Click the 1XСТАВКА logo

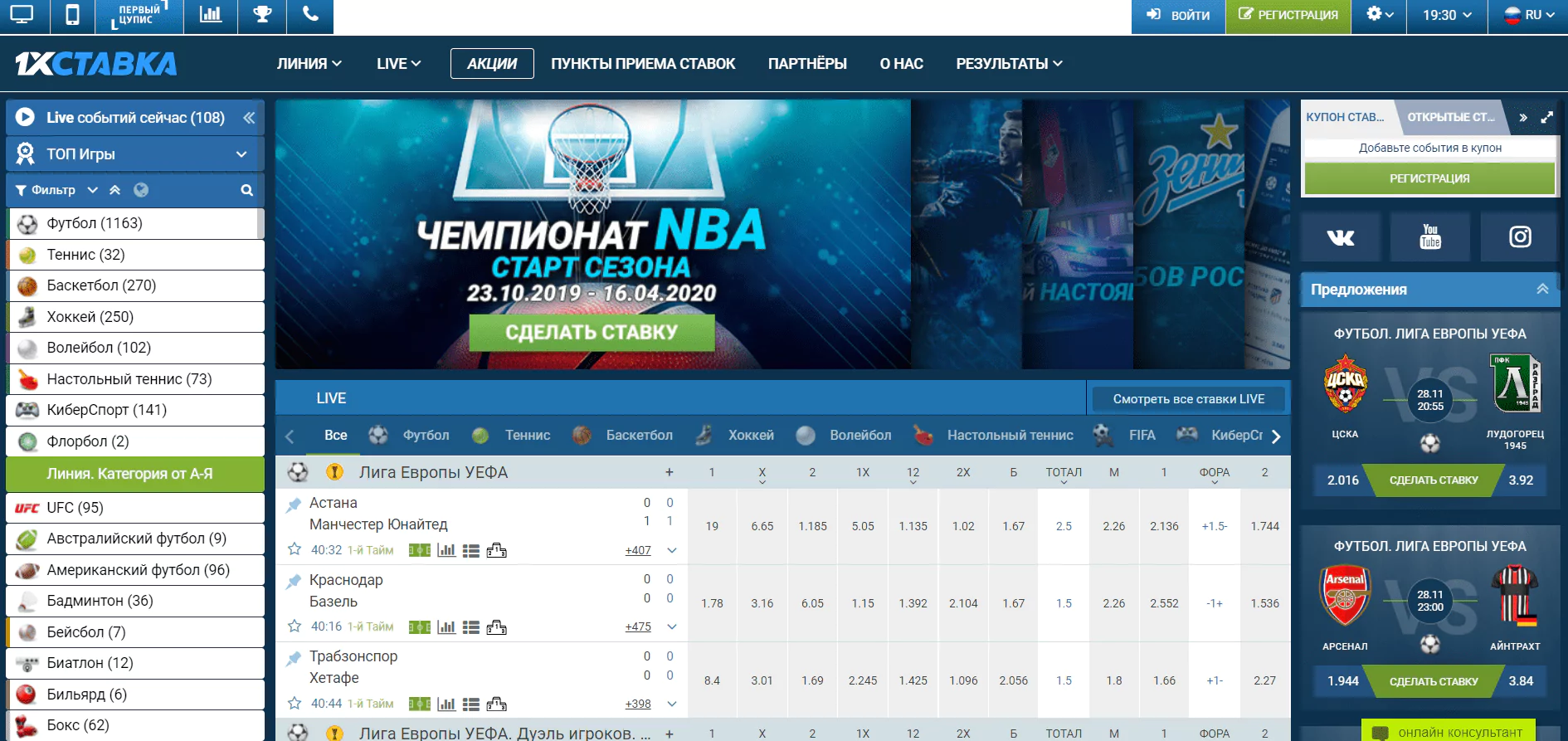point(96,64)
